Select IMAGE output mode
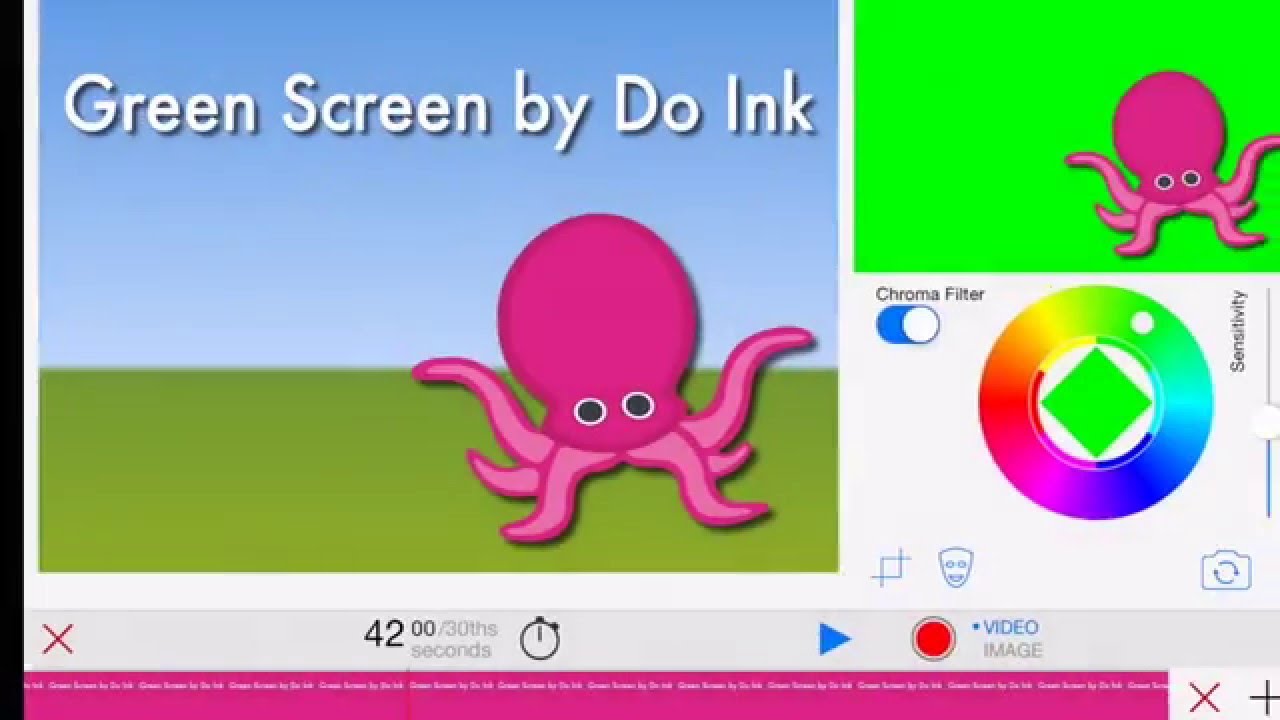 pyautogui.click(x=1012, y=650)
